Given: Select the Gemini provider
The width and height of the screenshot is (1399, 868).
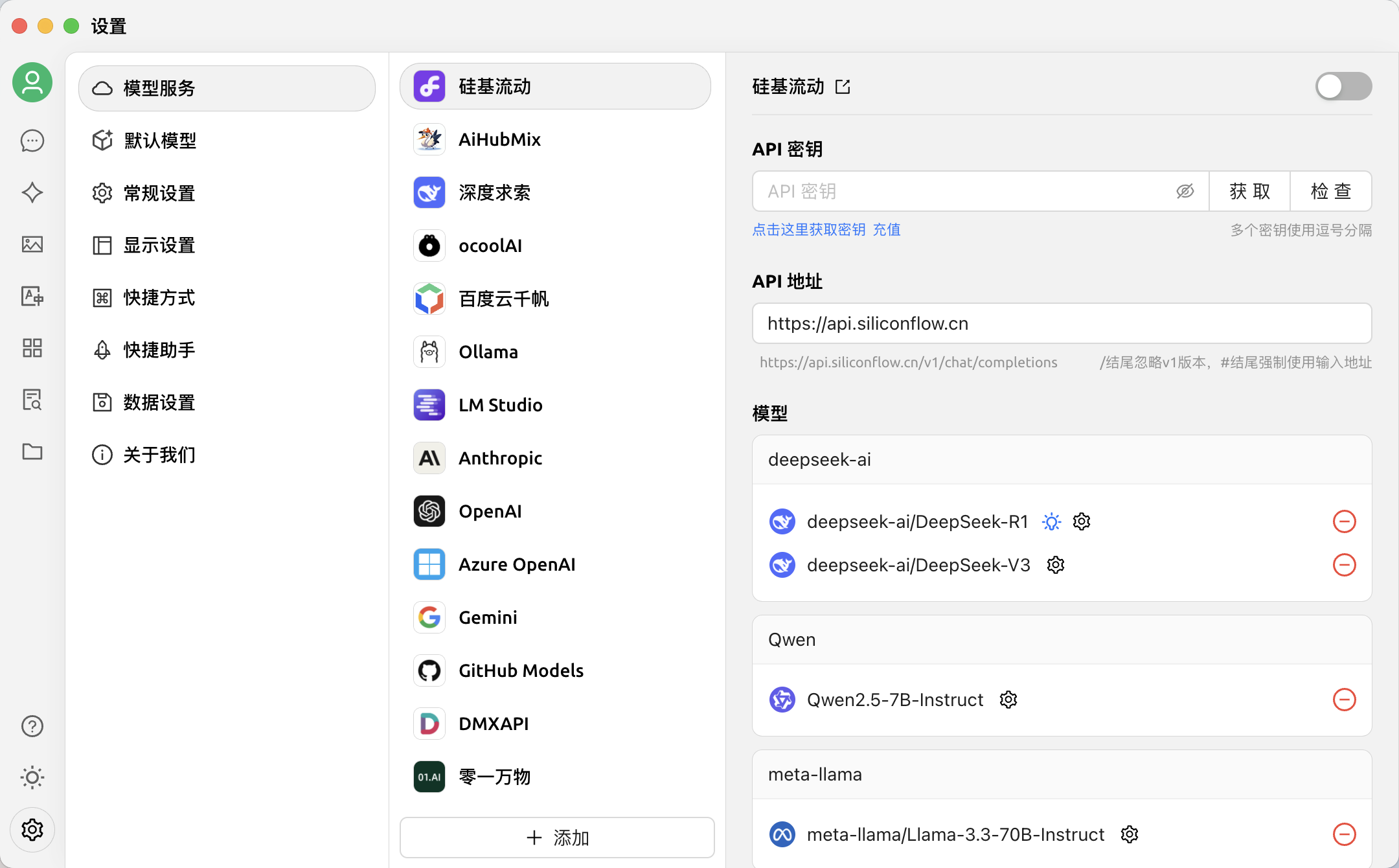Looking at the screenshot, I should [555, 617].
